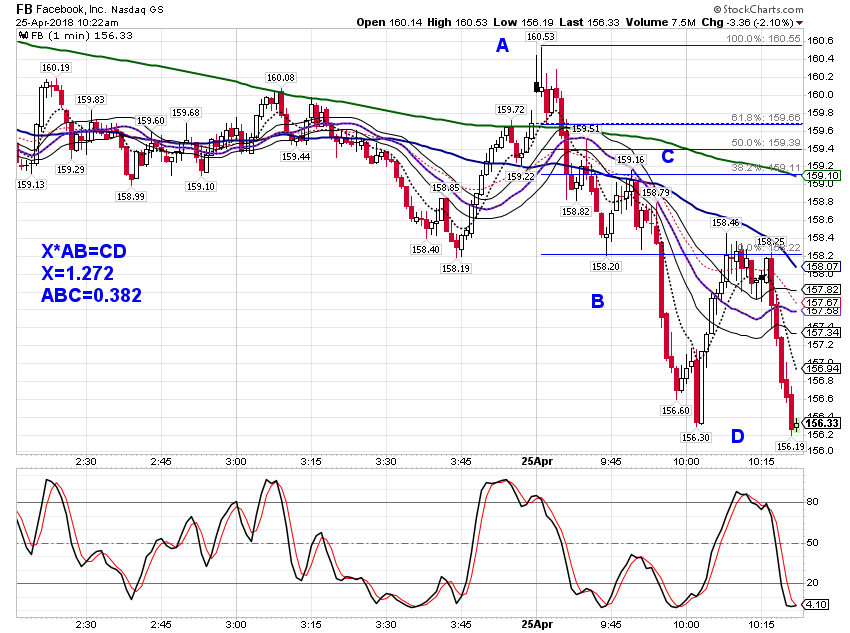Click the 156.30 low price label

(x=696, y=437)
